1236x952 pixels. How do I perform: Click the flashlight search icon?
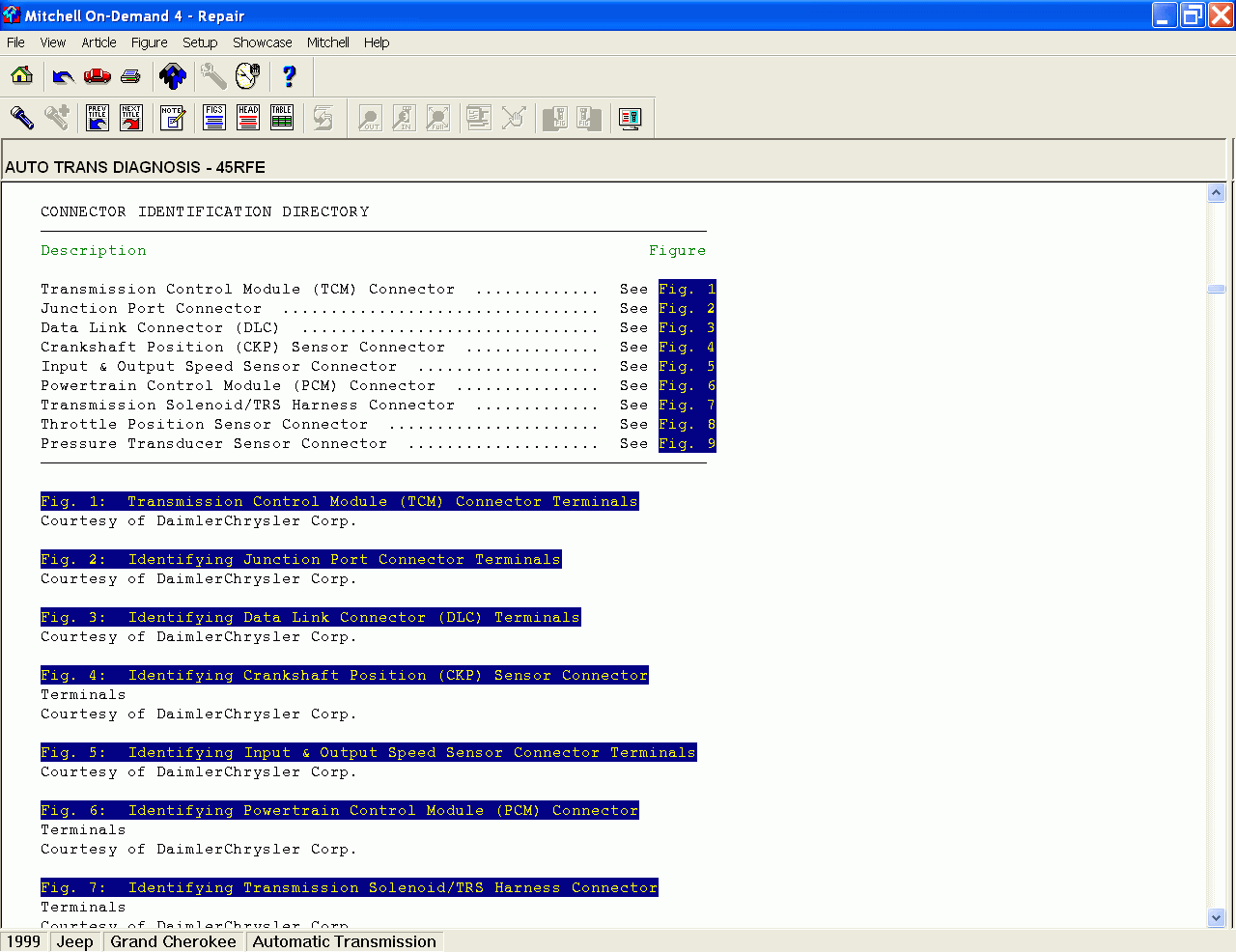[22, 118]
